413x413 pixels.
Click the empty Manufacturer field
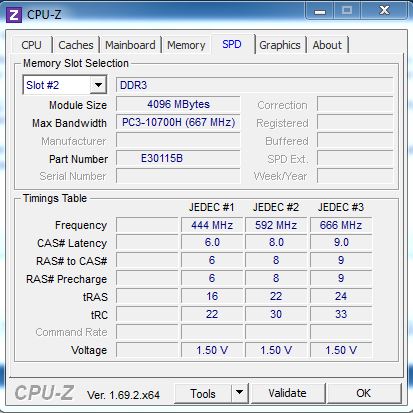pyautogui.click(x=178, y=140)
